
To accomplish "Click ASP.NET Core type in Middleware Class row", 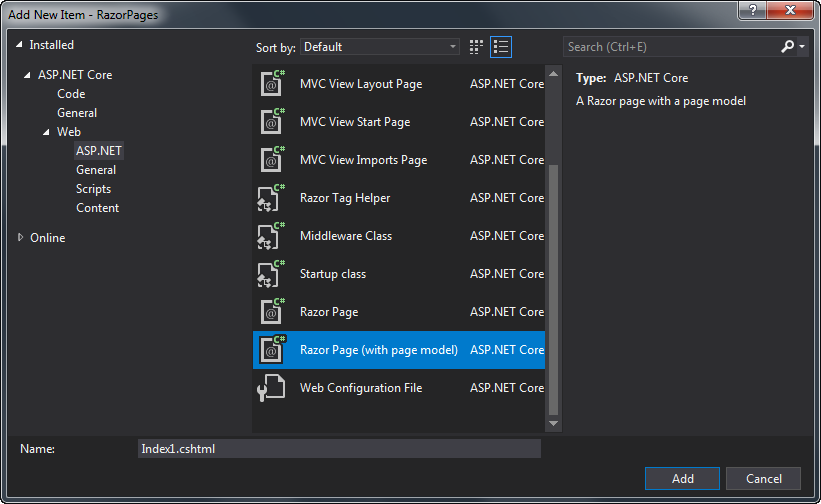I will click(x=507, y=236).
